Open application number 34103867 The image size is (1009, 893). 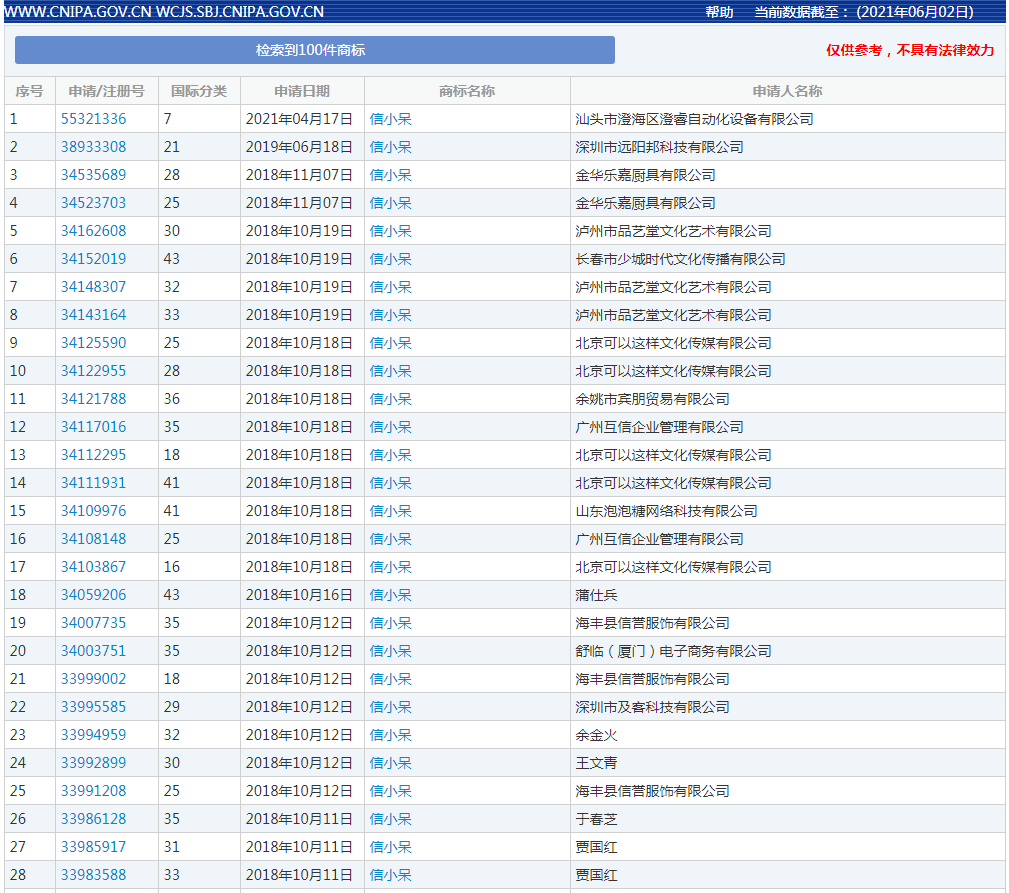93,567
